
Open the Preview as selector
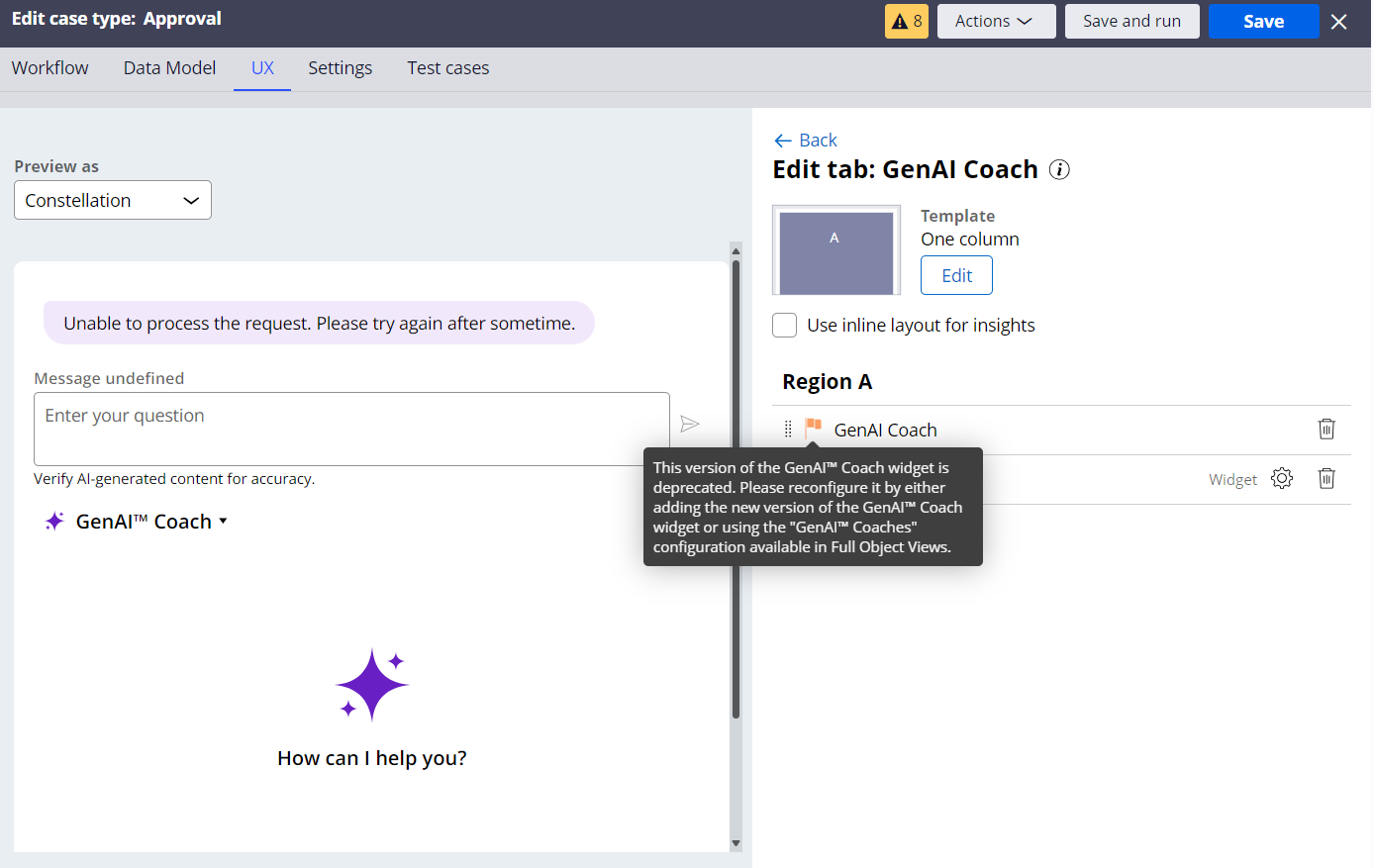click(112, 200)
